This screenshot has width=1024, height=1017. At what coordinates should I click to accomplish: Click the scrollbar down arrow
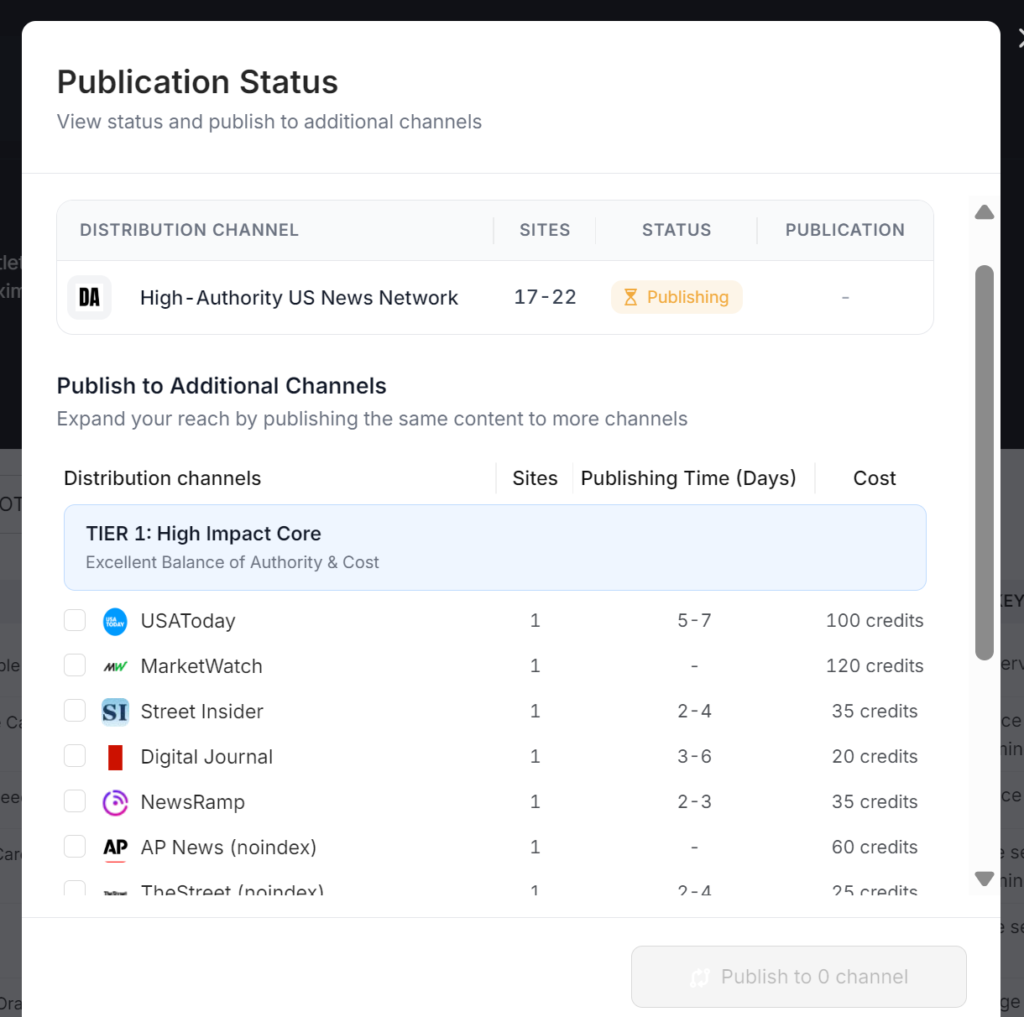click(984, 879)
